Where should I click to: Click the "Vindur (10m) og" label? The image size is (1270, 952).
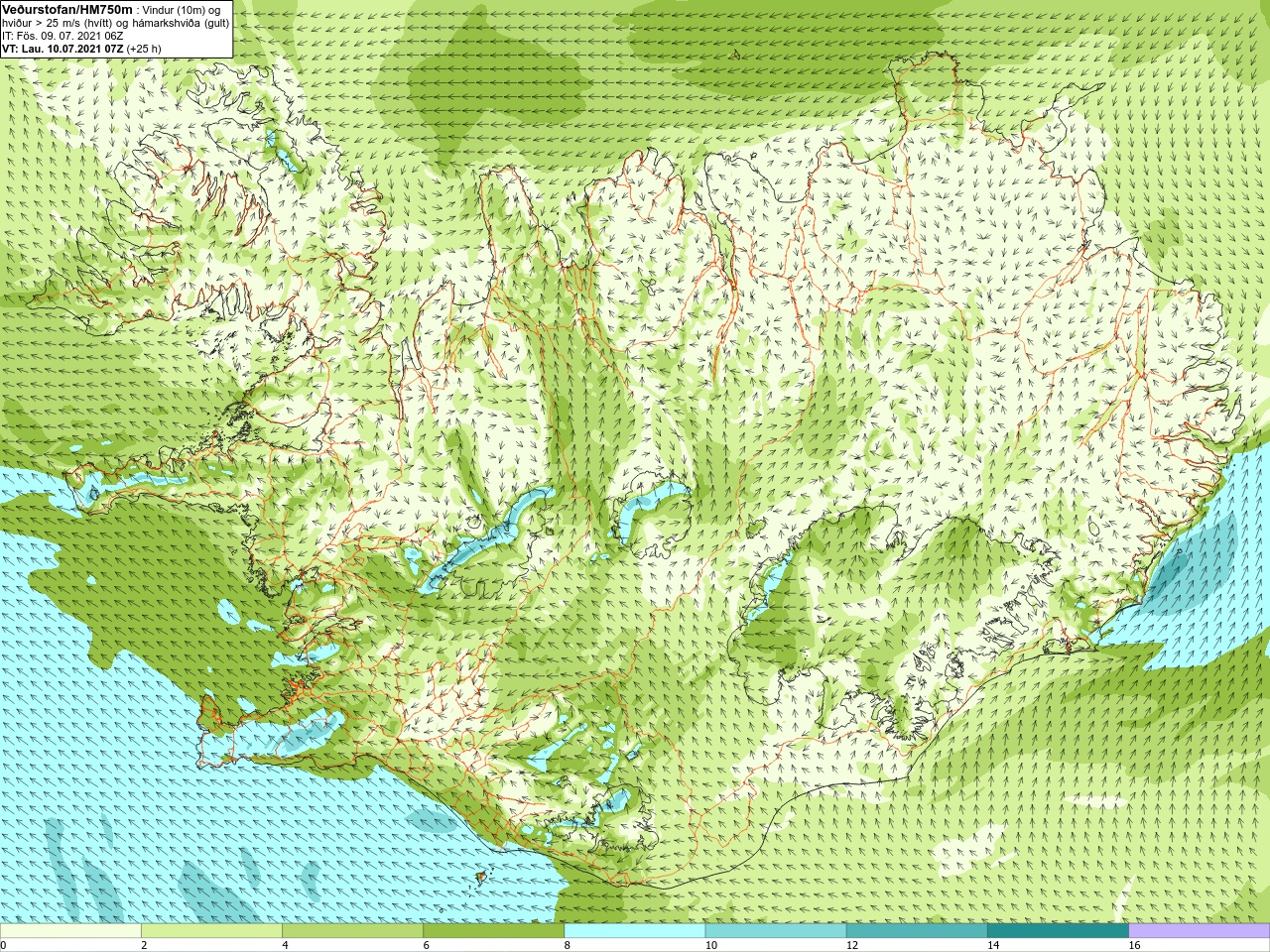[x=182, y=9]
